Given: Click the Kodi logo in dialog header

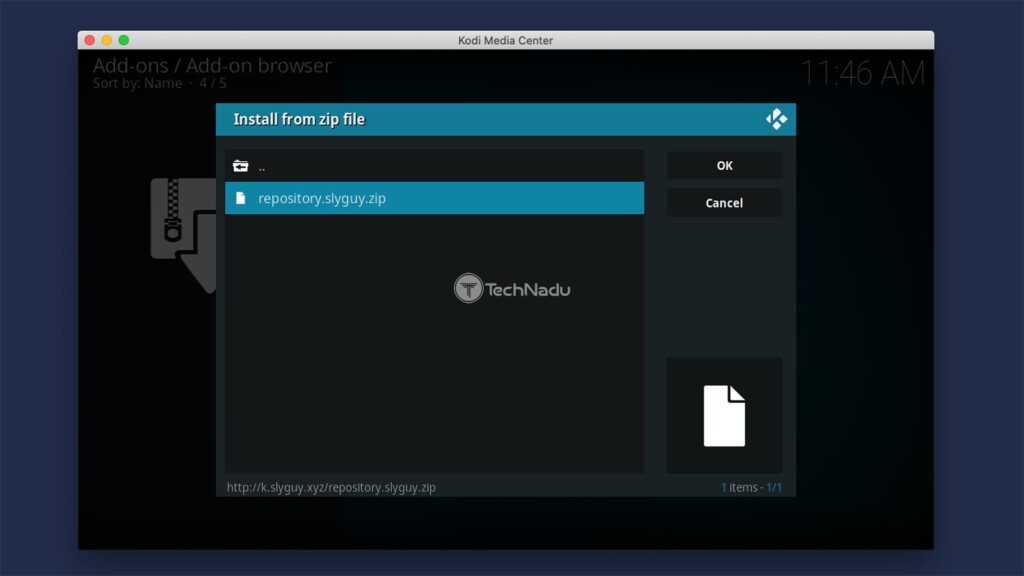Looking at the screenshot, I should coord(776,120).
